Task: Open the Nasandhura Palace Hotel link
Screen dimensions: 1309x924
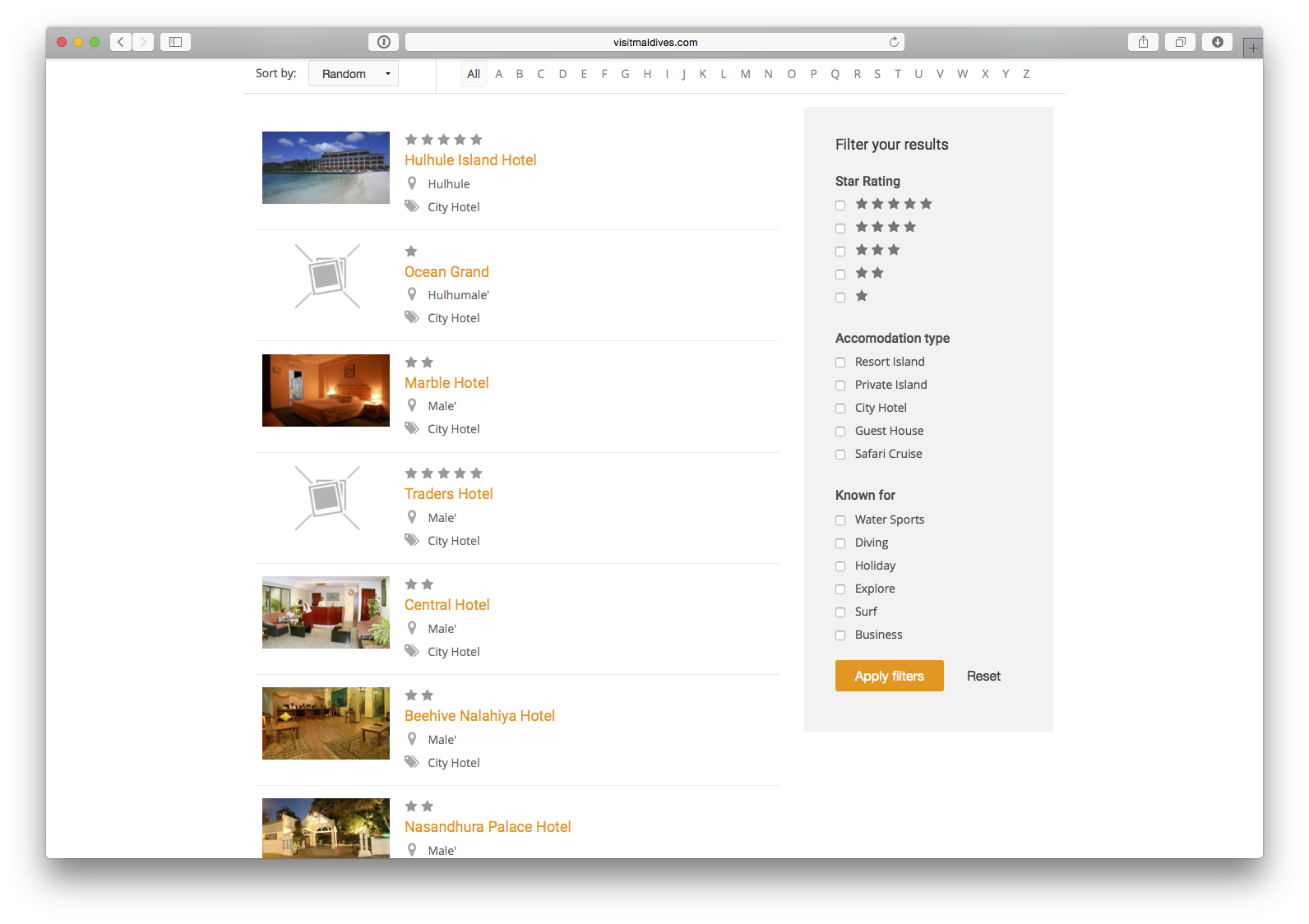Action: (x=488, y=827)
